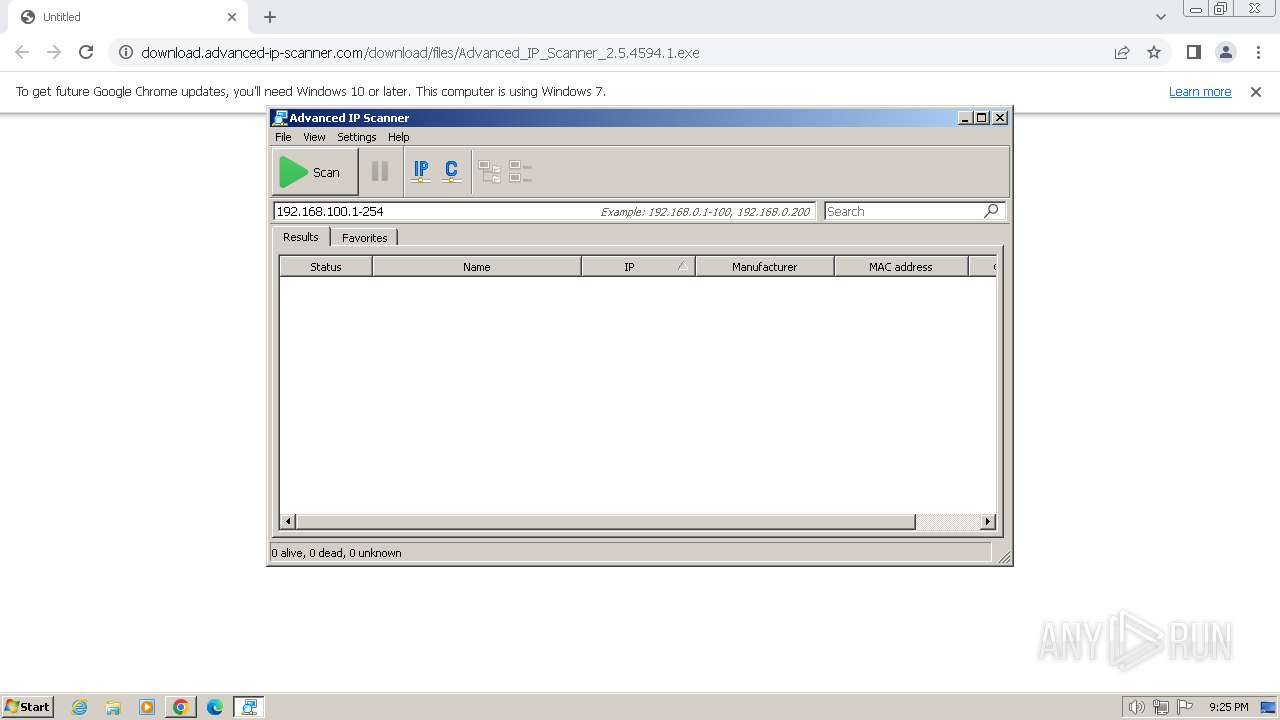The height and width of the screenshot is (720, 1280).
Task: Close the Untitled tab
Action: tap(232, 17)
